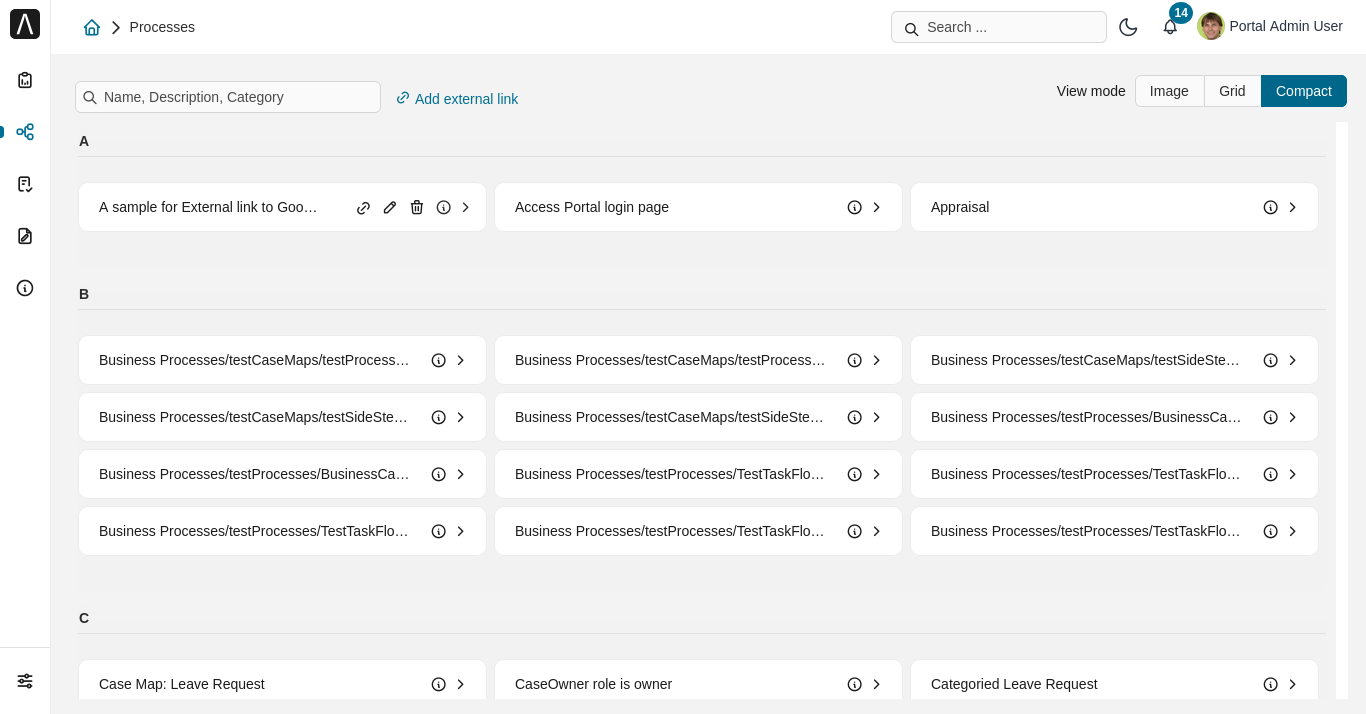Open the settings sliders icon at the sidebar bottom

[25, 681]
